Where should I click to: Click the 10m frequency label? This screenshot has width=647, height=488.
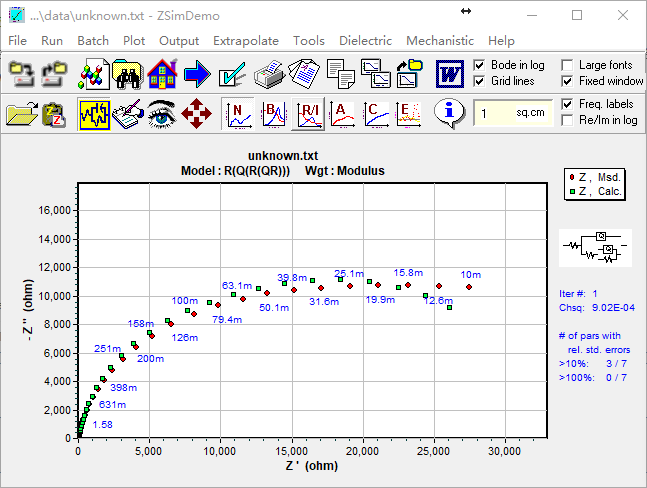coord(470,275)
